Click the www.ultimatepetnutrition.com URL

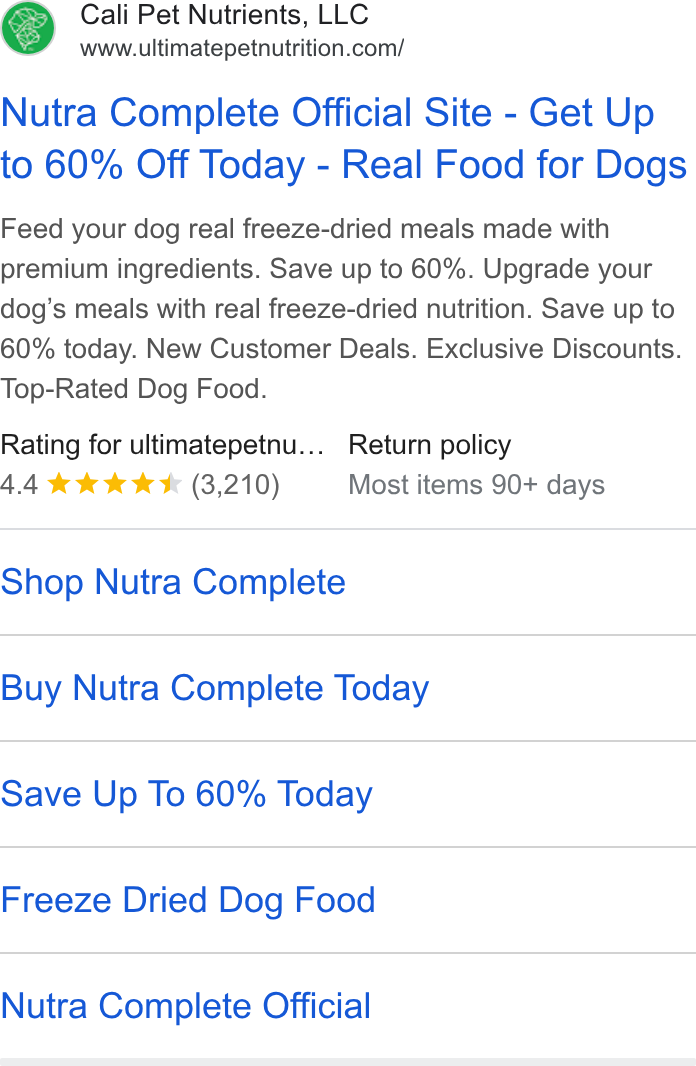[x=242, y=48]
